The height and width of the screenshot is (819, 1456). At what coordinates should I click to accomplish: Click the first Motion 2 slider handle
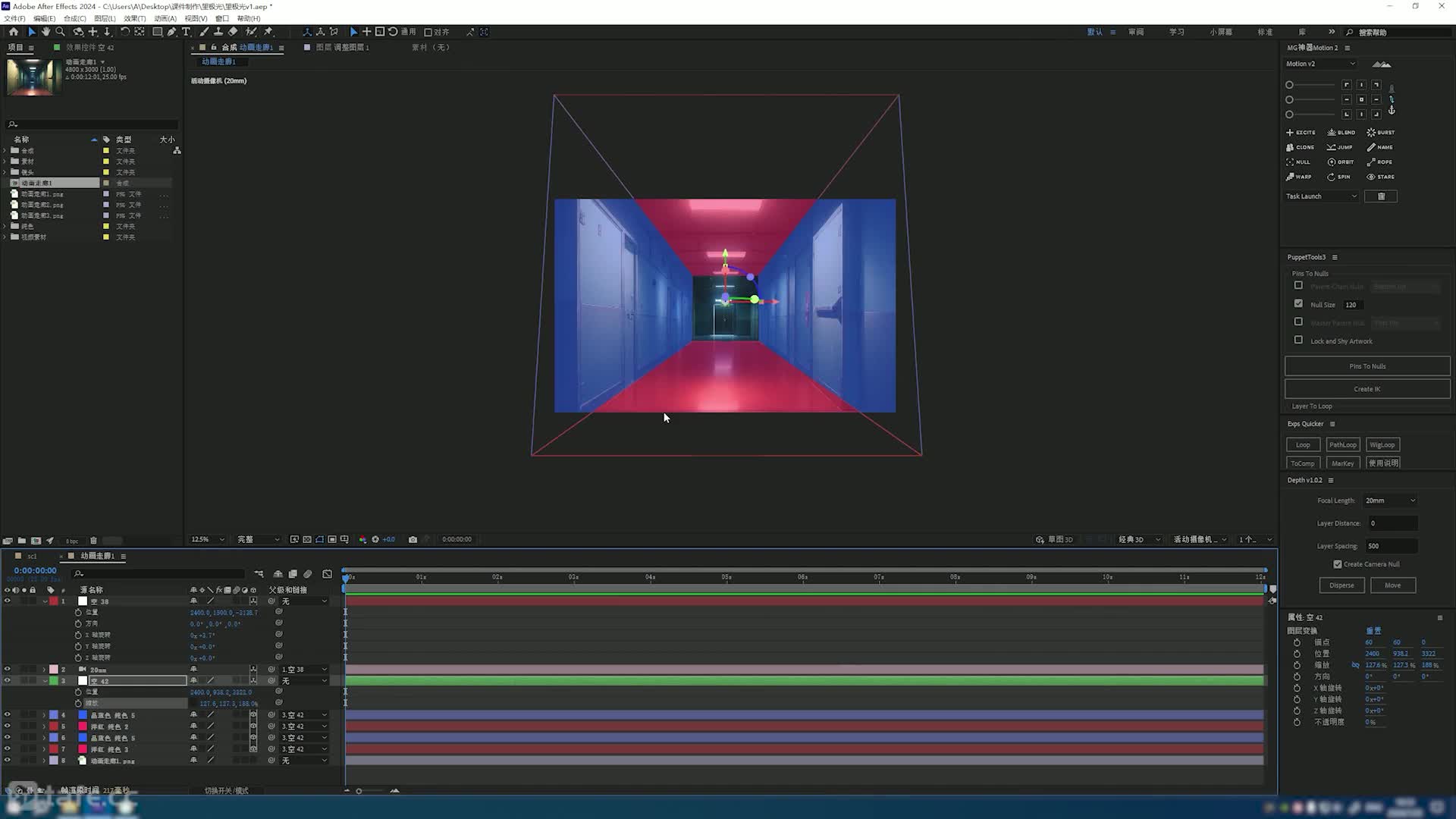click(x=1289, y=85)
